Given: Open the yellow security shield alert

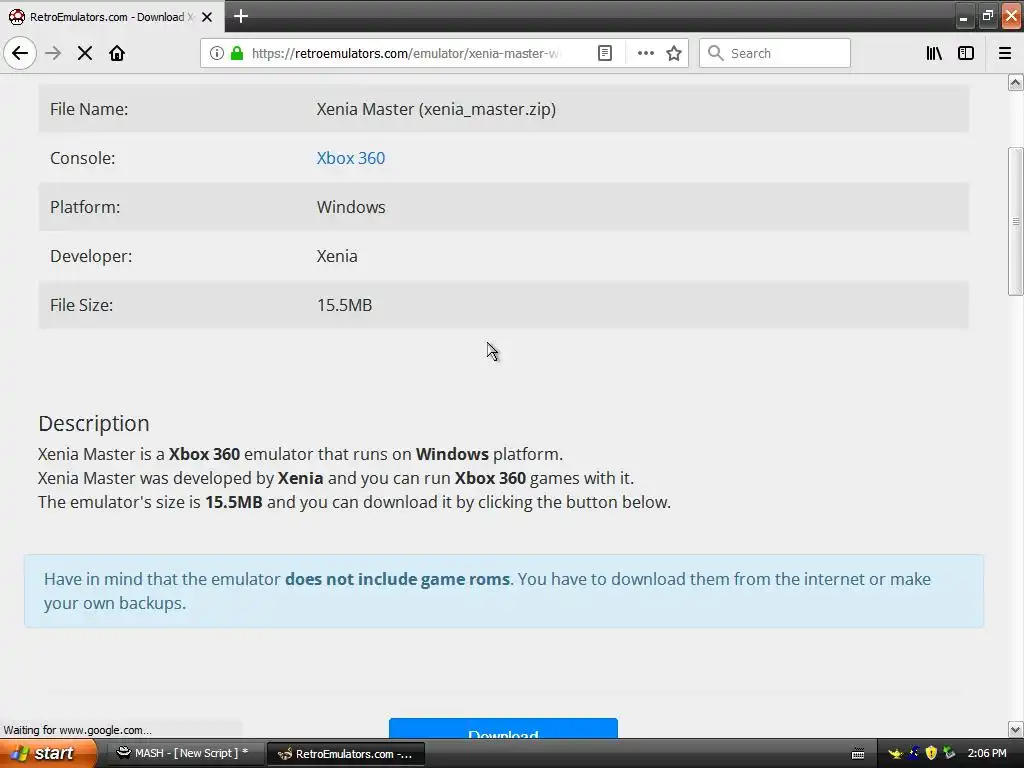Looking at the screenshot, I should coord(931,753).
